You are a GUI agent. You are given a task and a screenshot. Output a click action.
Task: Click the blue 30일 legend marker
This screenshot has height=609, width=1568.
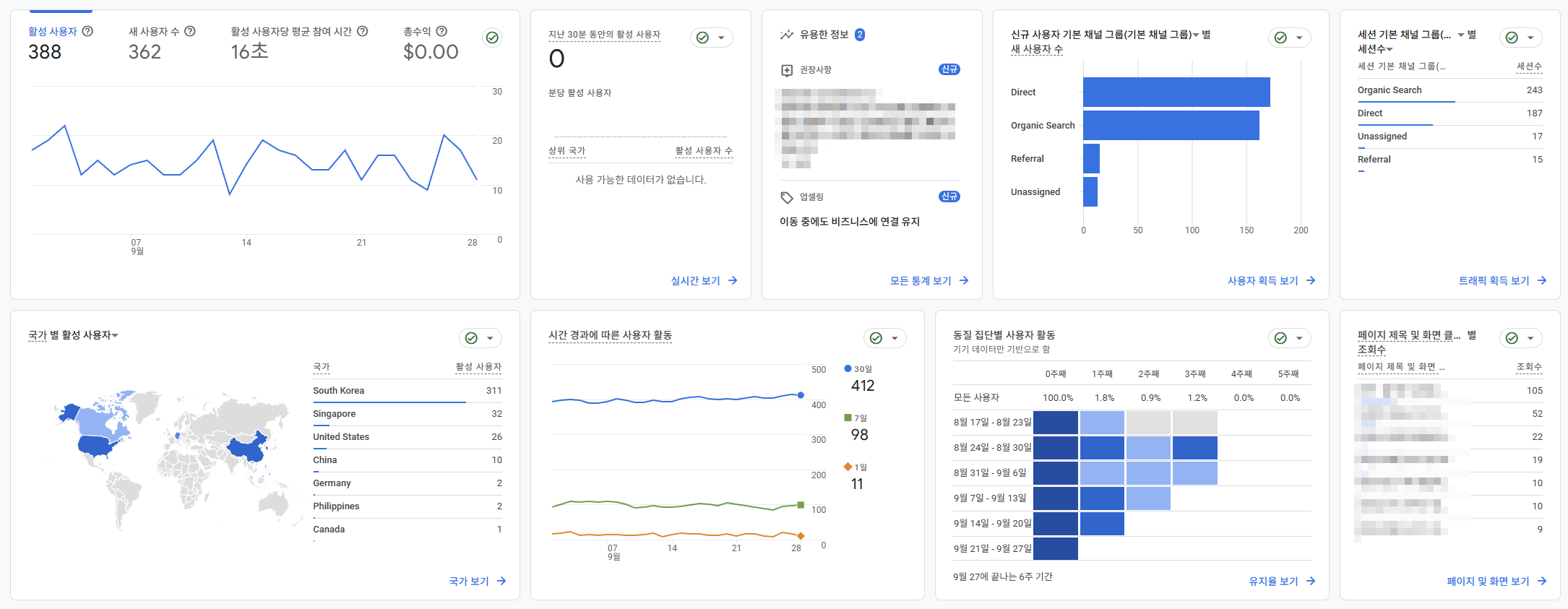(848, 368)
